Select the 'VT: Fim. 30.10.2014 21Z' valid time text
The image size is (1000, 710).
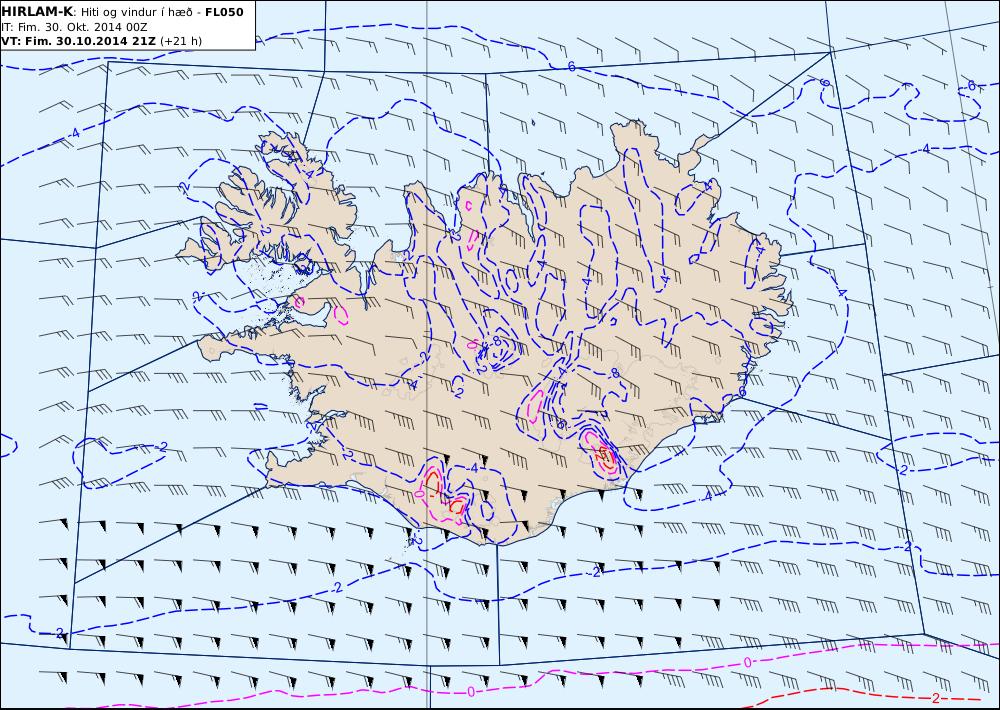[78, 41]
